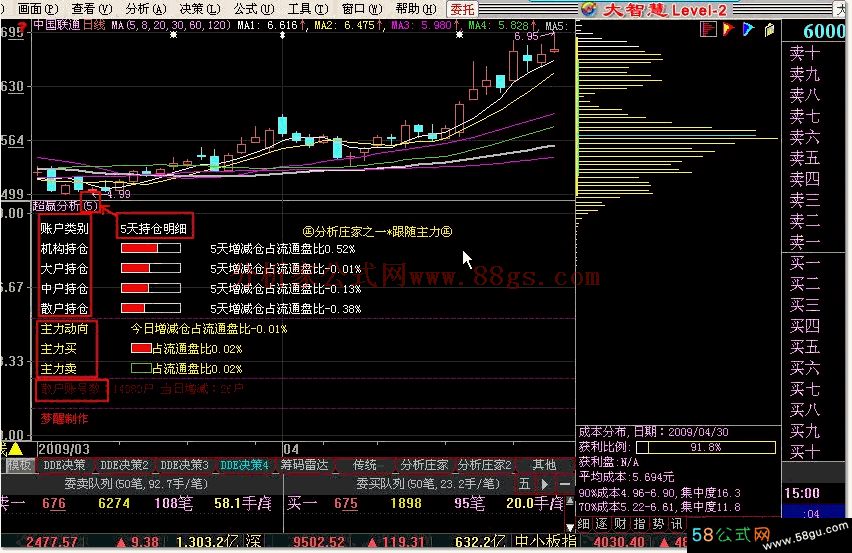
Task: Switch to the 模板 tab
Action: coord(19,465)
